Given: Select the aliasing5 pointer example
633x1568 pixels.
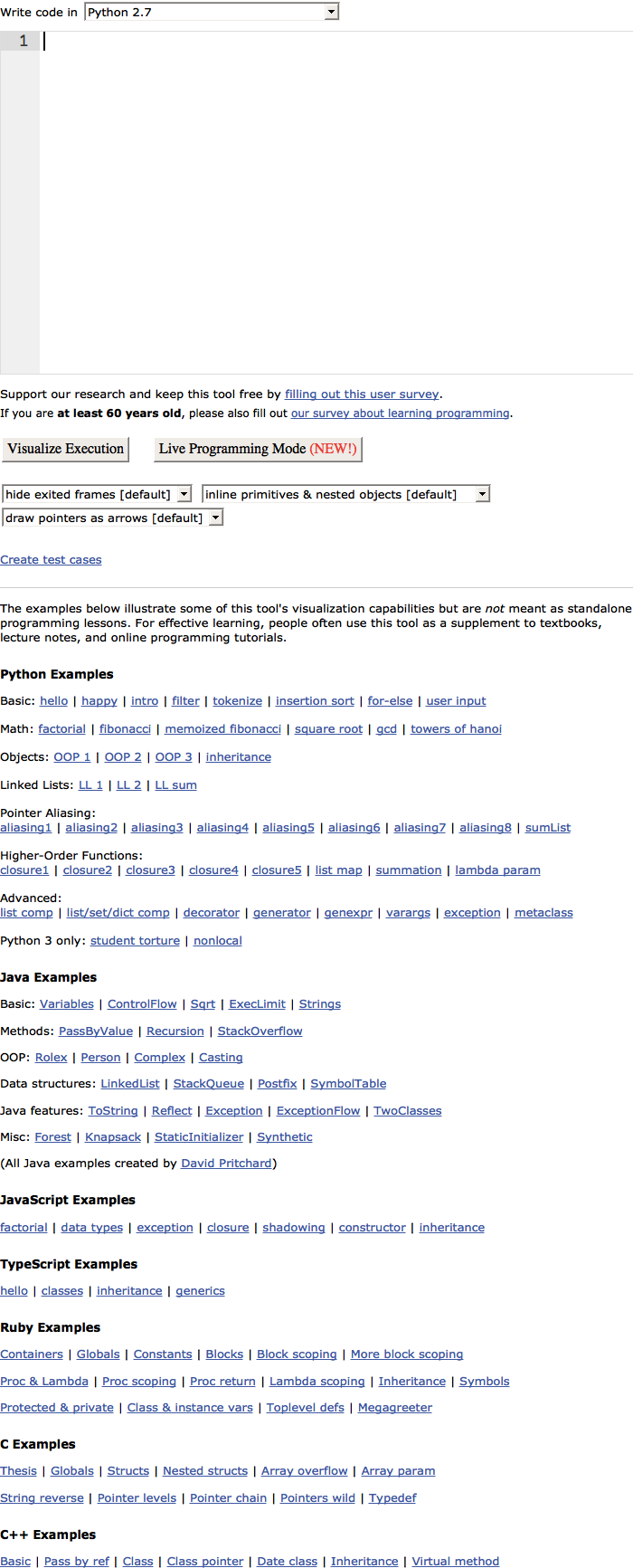Looking at the screenshot, I should [x=288, y=828].
